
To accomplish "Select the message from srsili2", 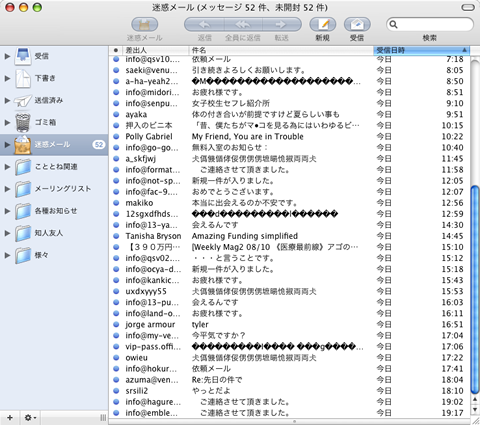I will (289, 391).
